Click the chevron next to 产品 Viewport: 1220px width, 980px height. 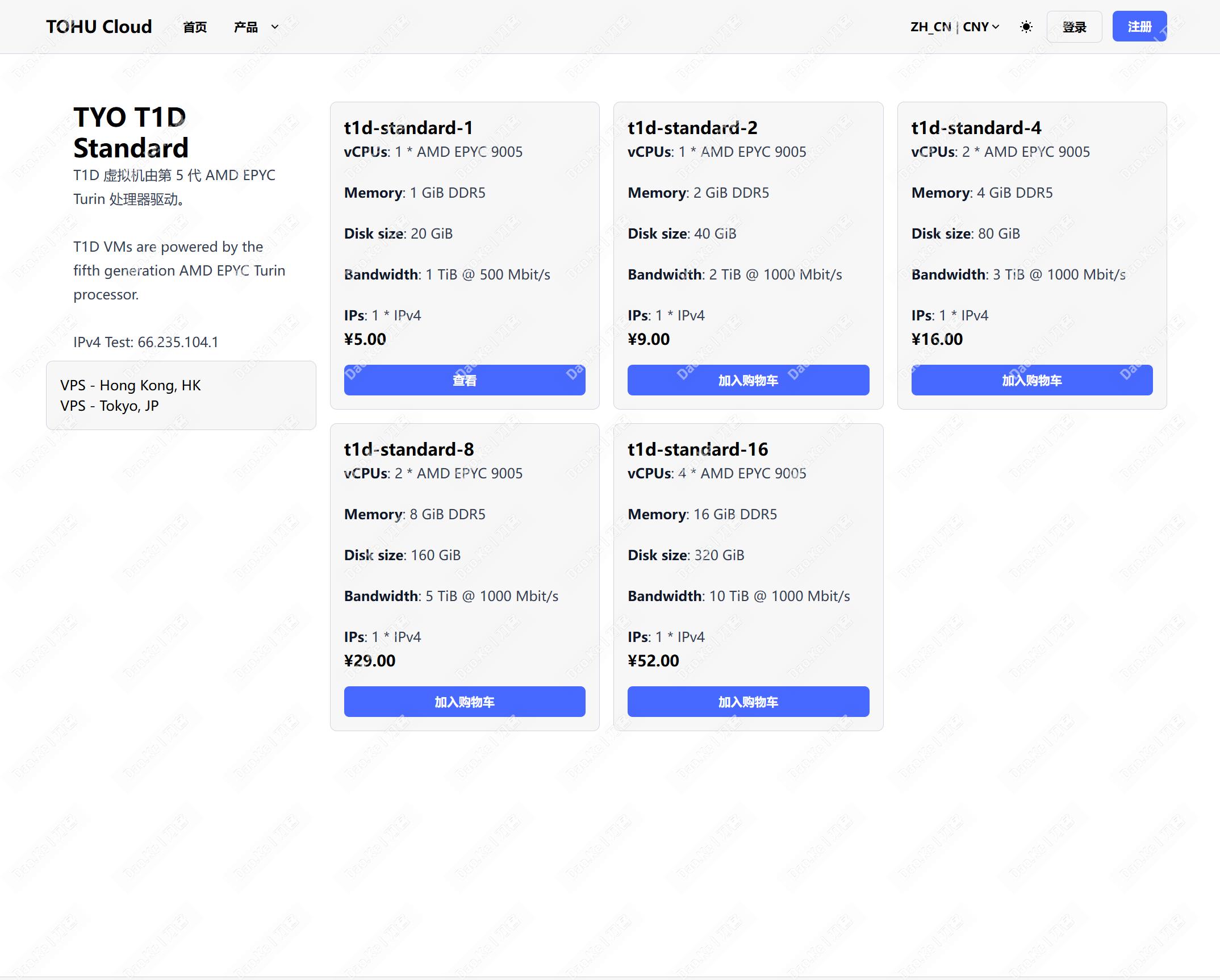pyautogui.click(x=275, y=27)
